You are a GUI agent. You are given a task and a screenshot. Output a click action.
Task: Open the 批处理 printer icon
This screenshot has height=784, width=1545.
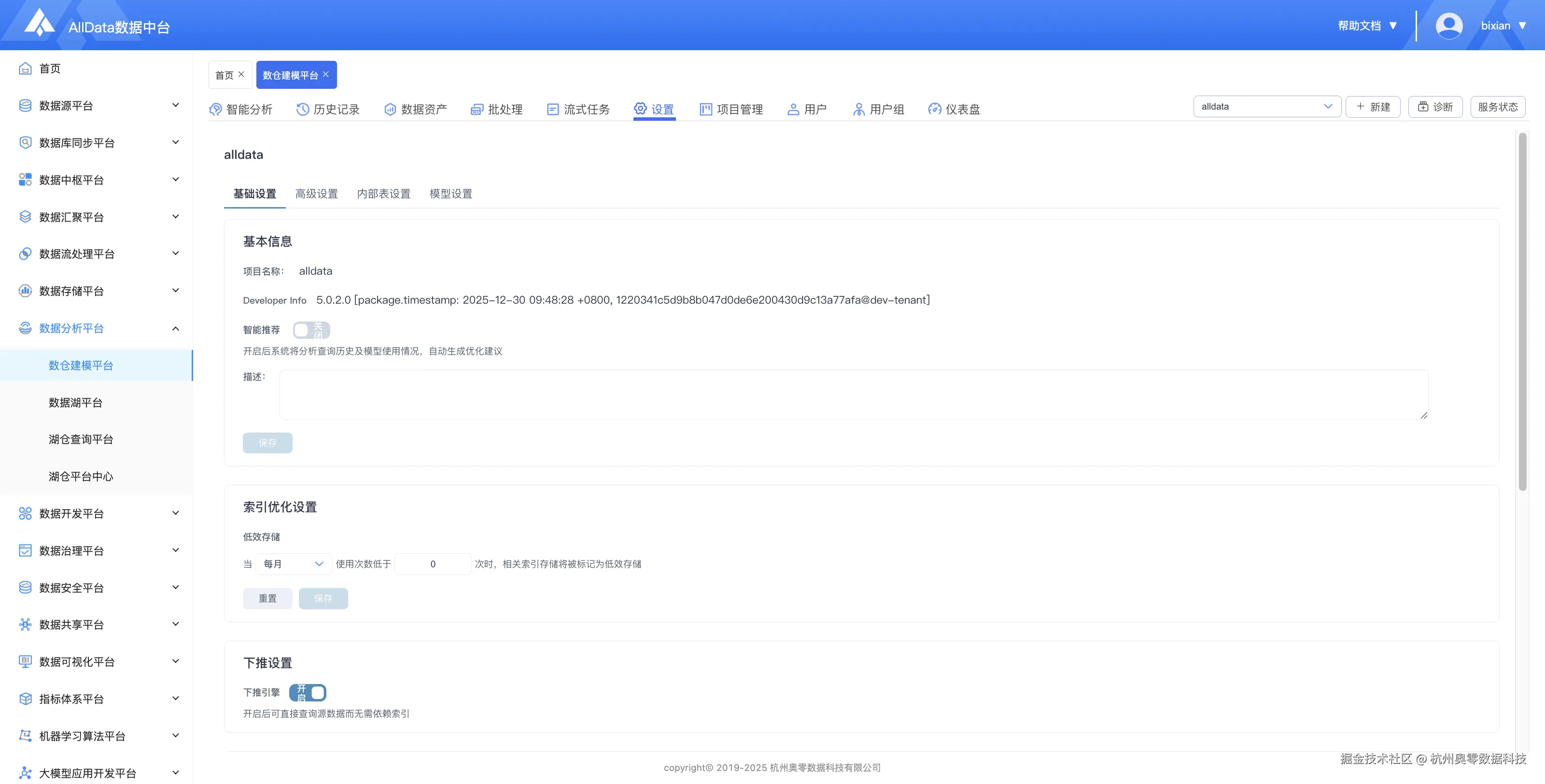[477, 109]
